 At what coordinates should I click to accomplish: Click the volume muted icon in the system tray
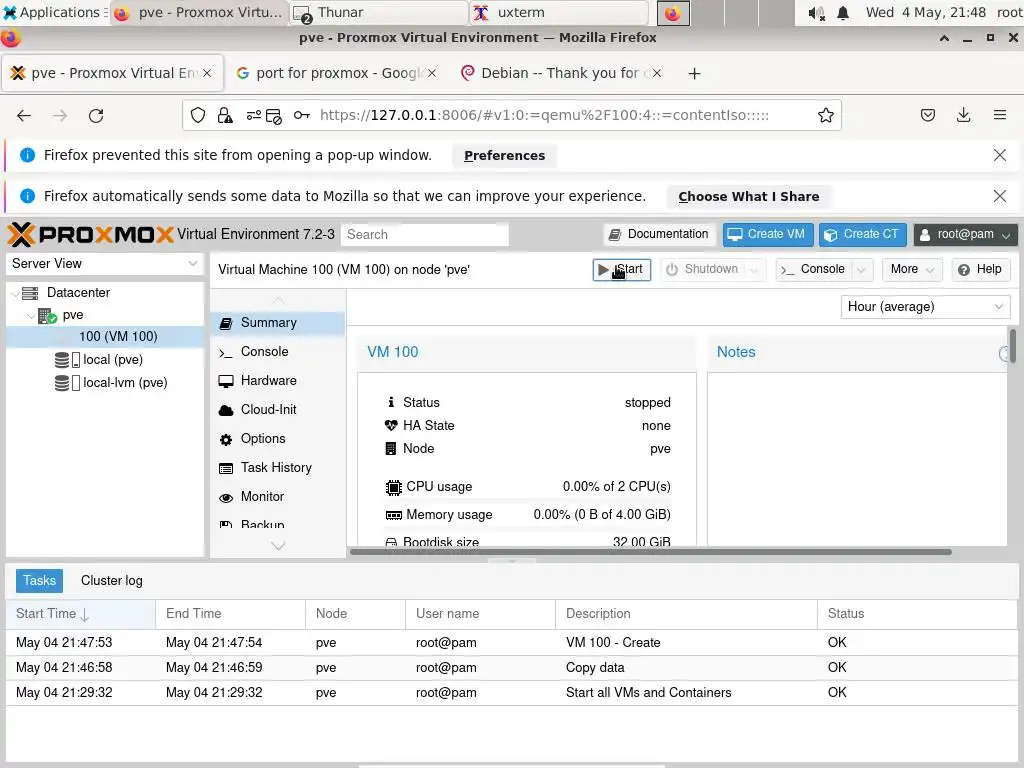(816, 13)
